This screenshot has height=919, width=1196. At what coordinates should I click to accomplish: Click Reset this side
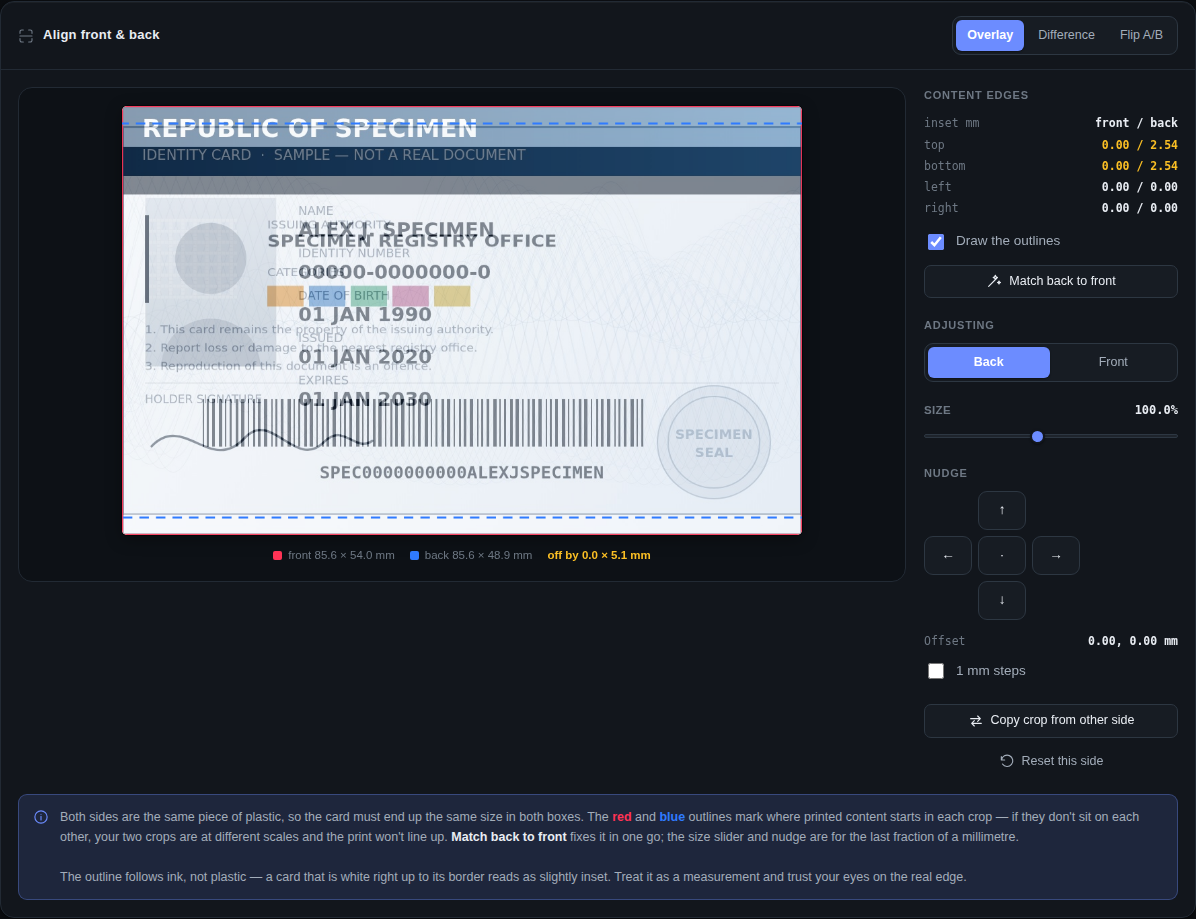pos(1050,761)
